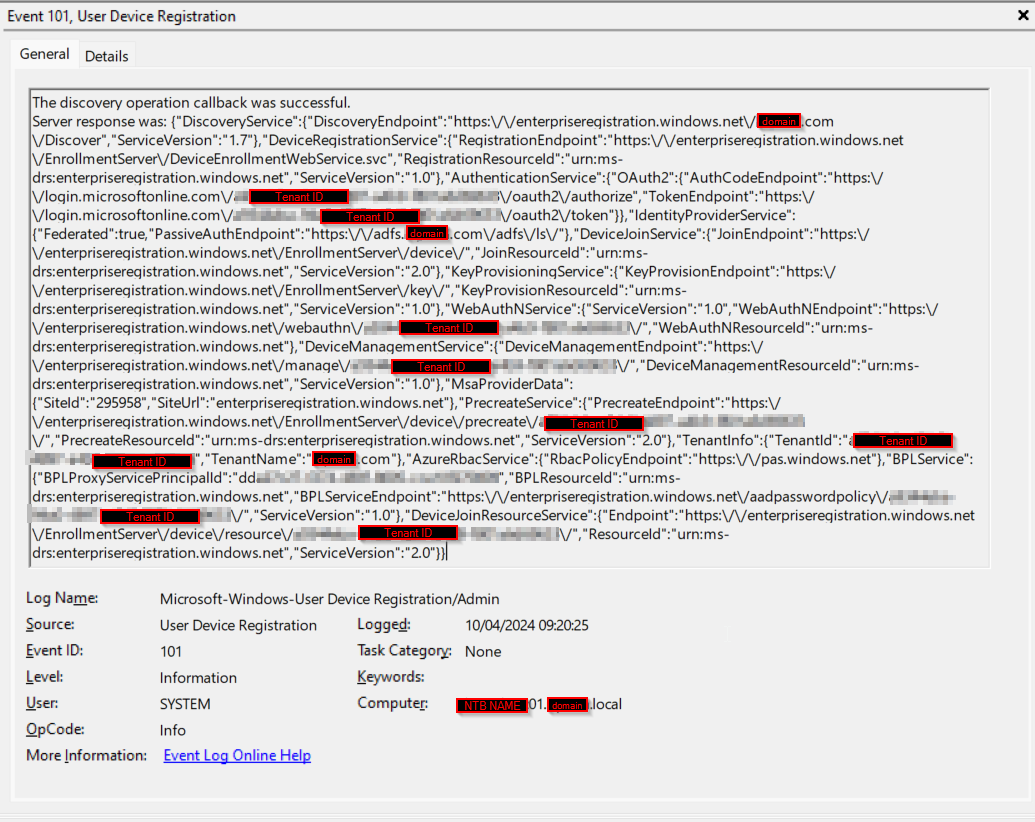Click the 'Computer:' field label

point(393,703)
